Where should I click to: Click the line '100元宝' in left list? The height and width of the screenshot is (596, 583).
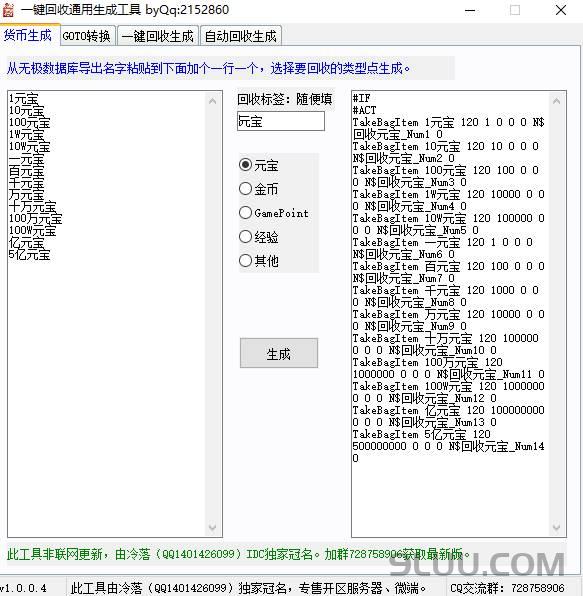[x=30, y=122]
